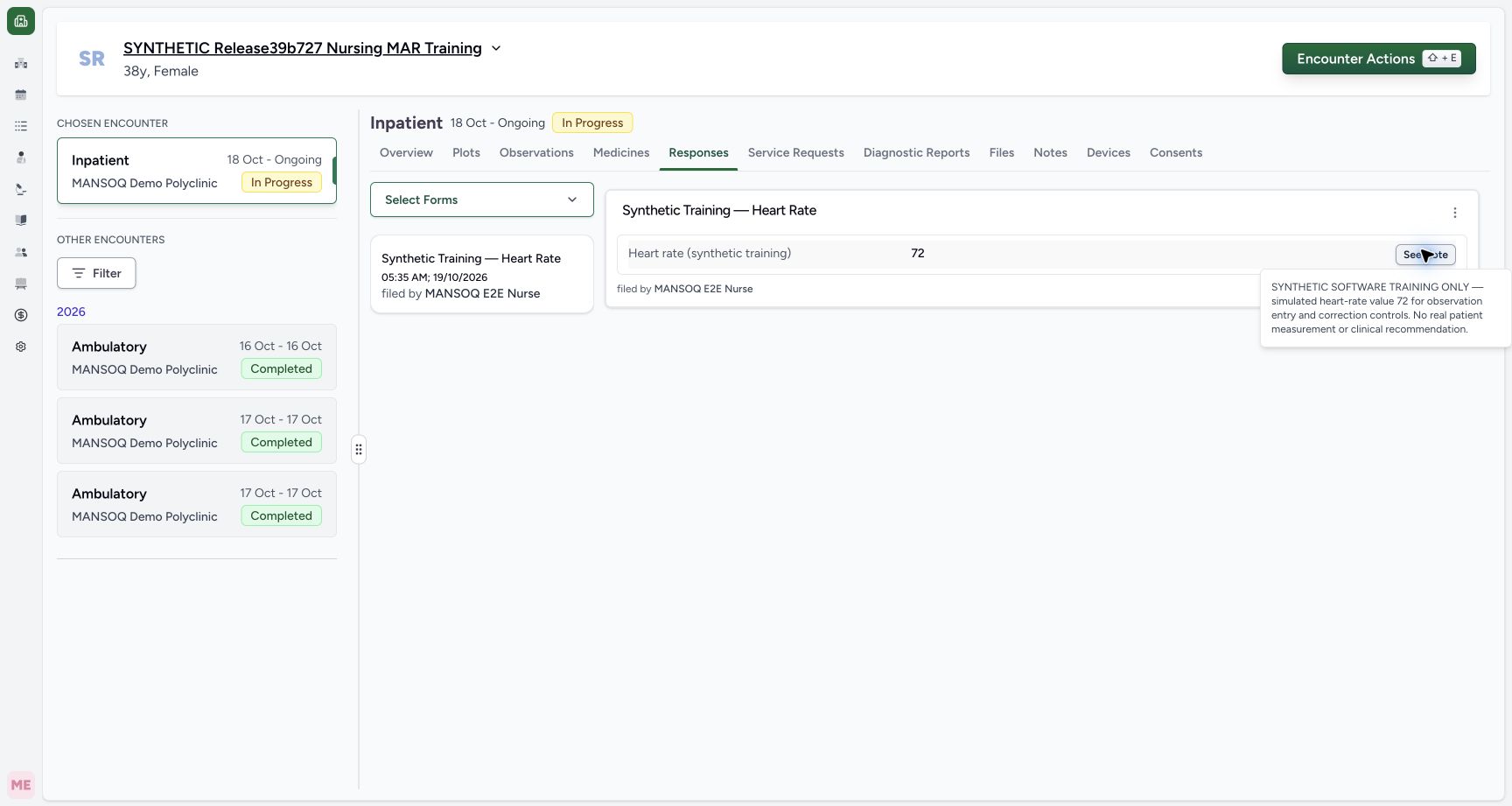Click the See note button

(x=1425, y=255)
